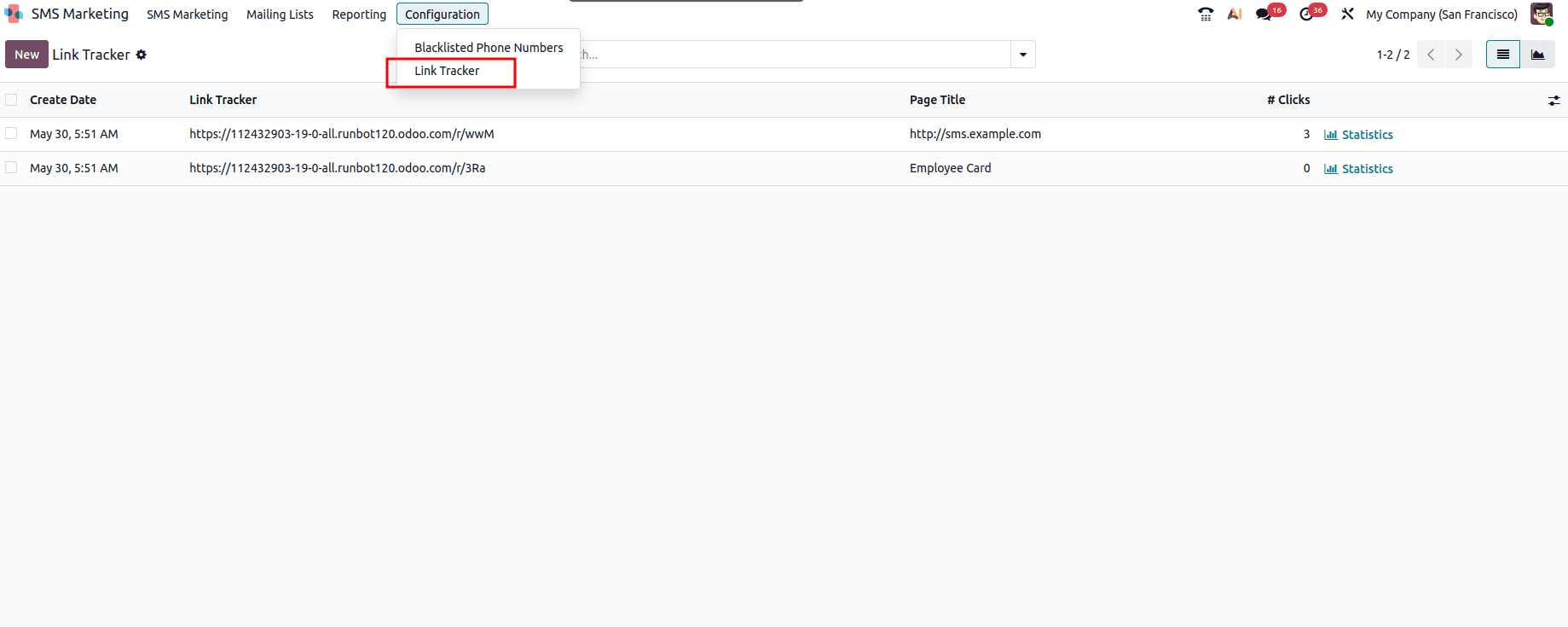Open conversations icon with badge 16
Screen dimensions: 1568x627
(x=1270, y=14)
